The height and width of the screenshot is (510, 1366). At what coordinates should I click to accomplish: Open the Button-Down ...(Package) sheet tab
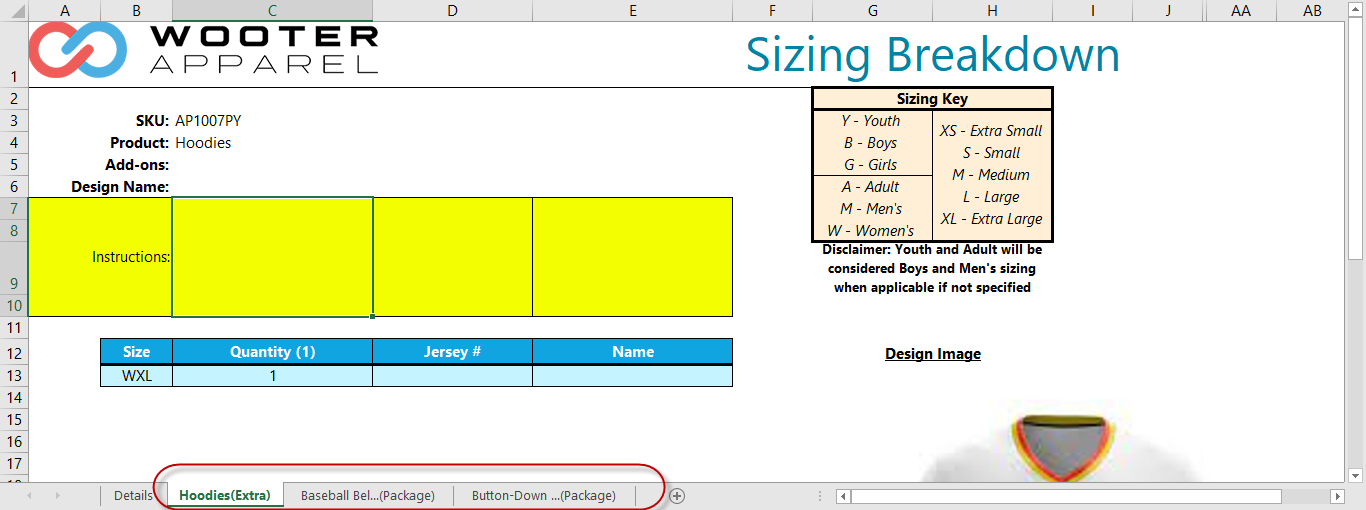click(x=543, y=496)
